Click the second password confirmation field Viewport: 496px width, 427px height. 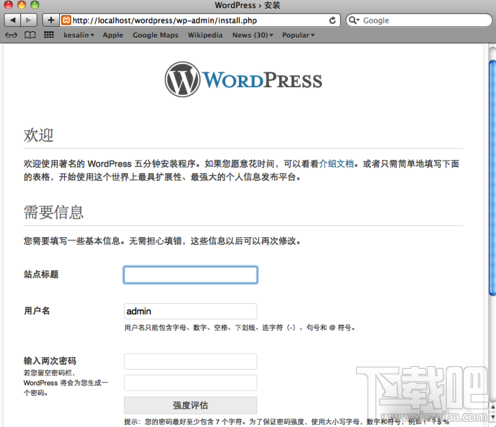point(190,383)
